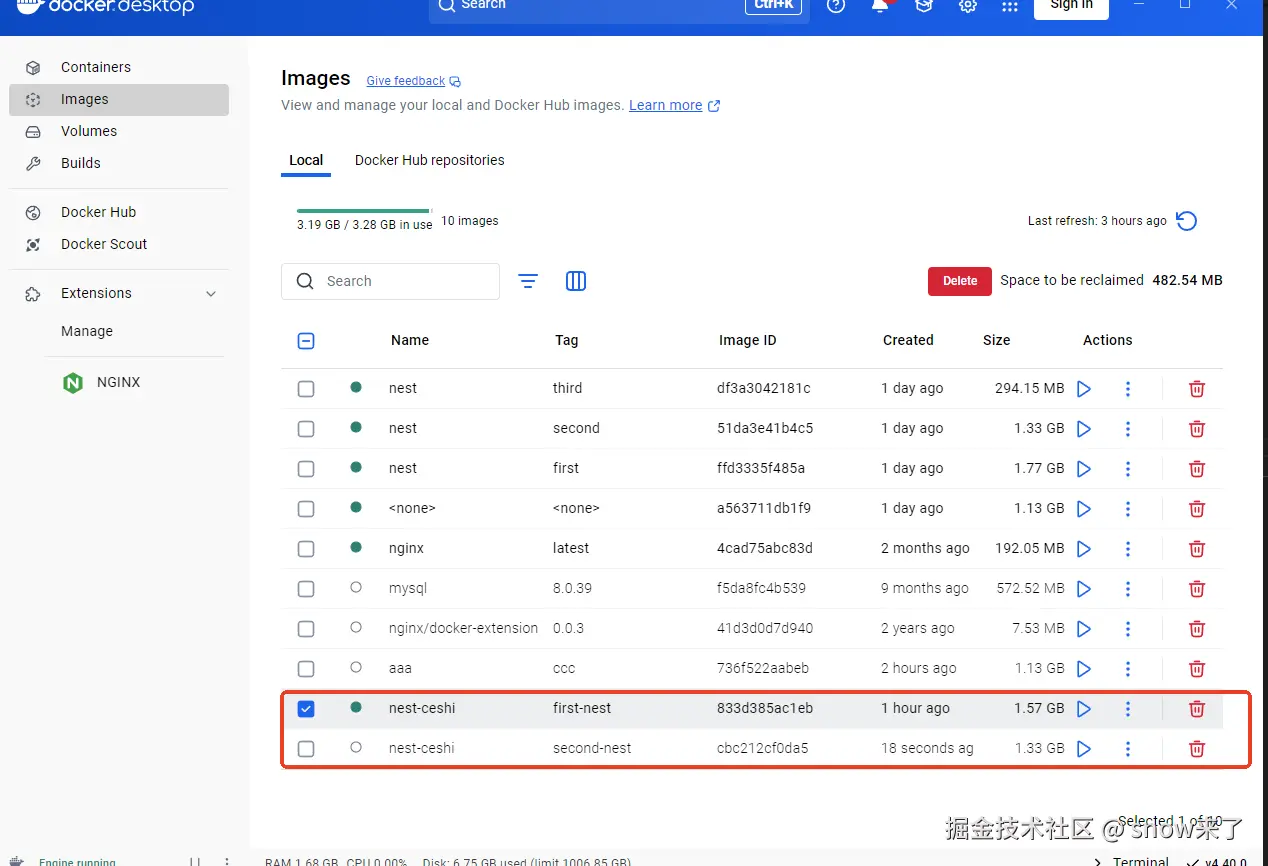Open Manage under Extensions

pyautogui.click(x=87, y=331)
